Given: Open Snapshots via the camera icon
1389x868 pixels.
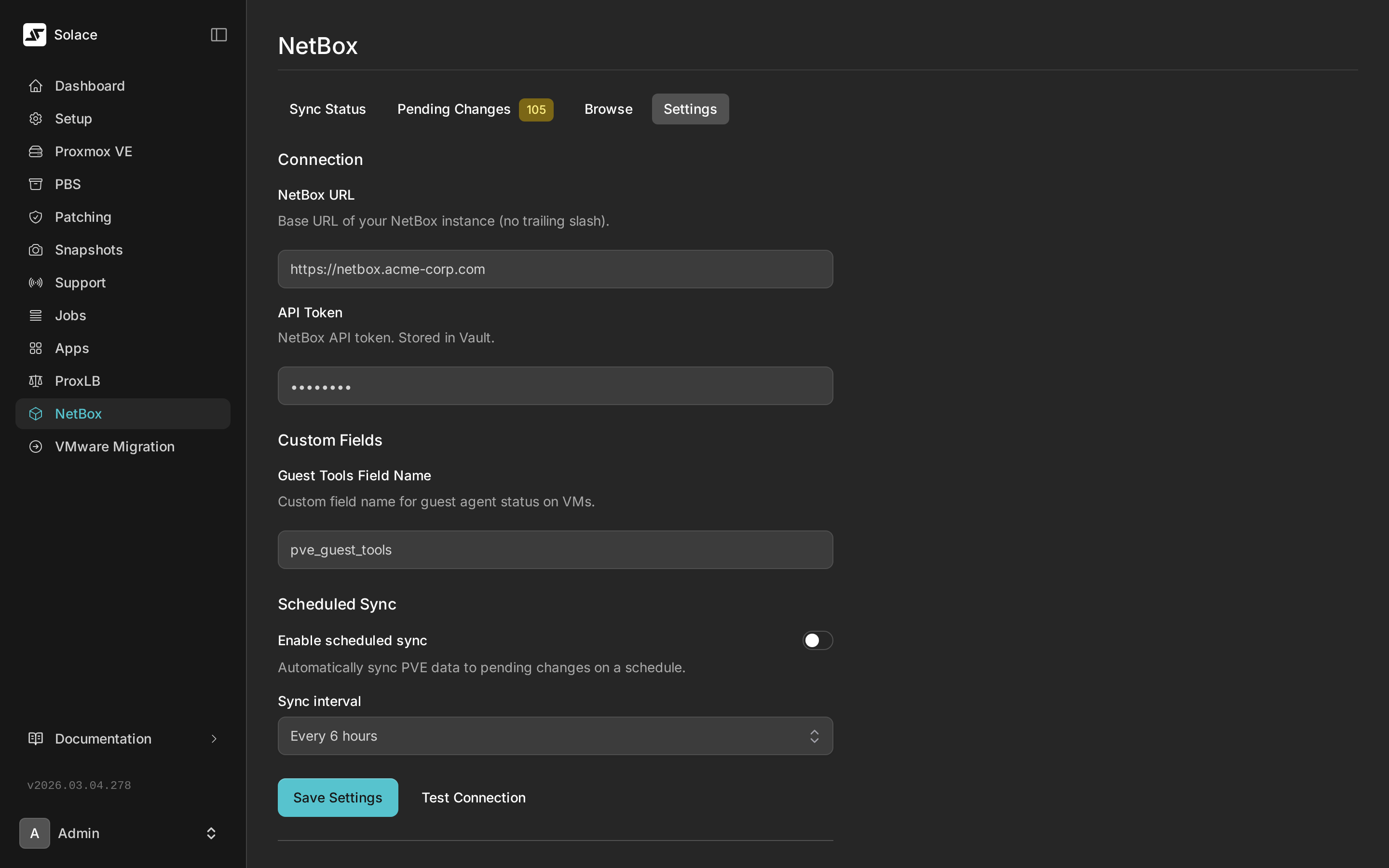Looking at the screenshot, I should click(35, 249).
